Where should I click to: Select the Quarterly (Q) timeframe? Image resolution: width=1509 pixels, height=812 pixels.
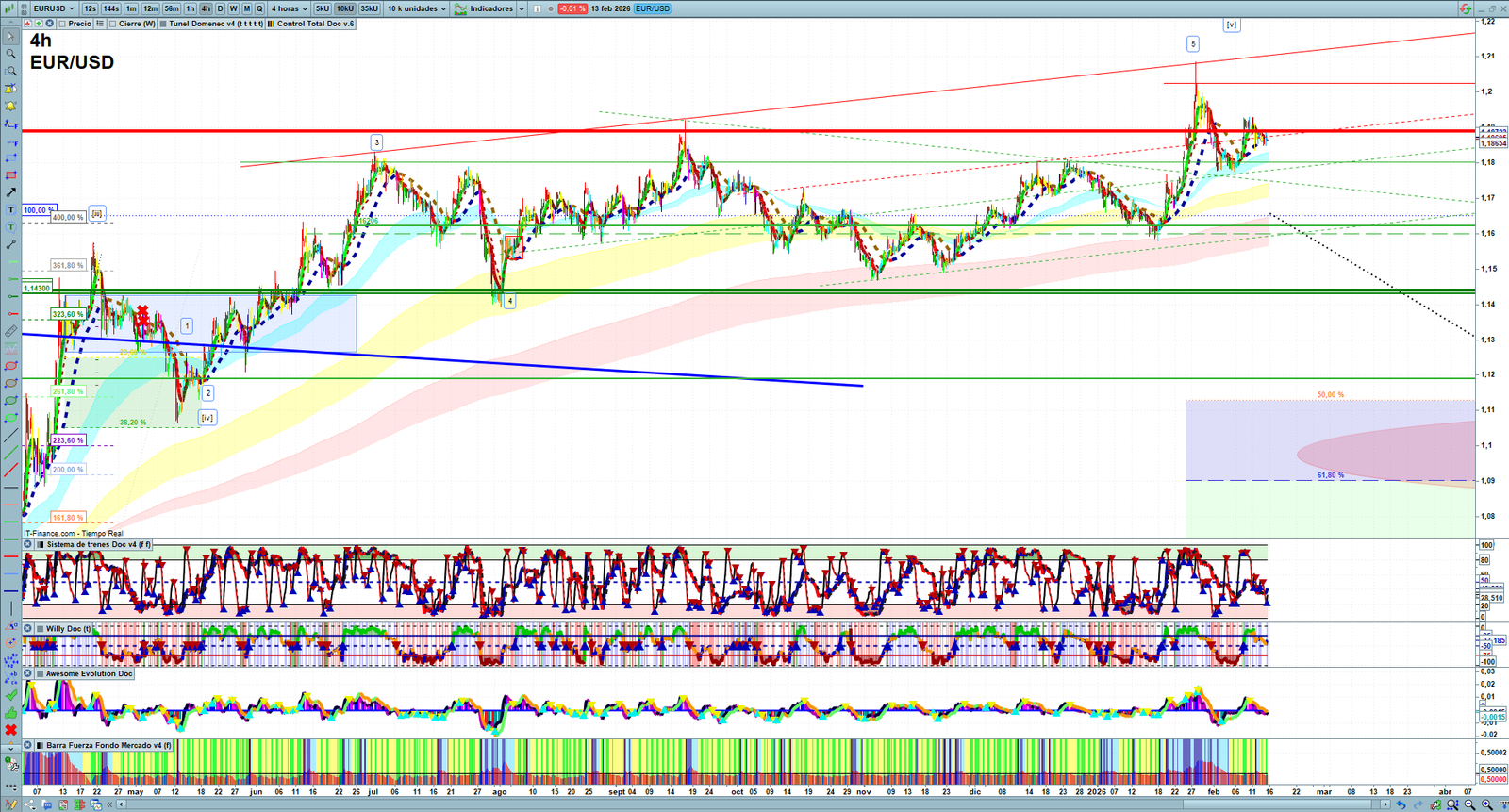pos(259,8)
